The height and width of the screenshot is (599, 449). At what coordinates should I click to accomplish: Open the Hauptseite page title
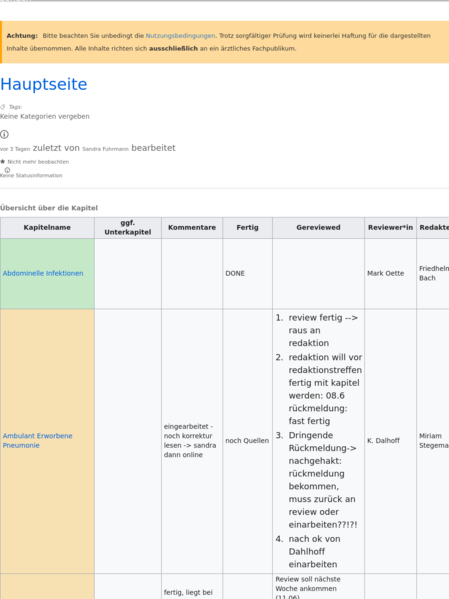(44, 84)
